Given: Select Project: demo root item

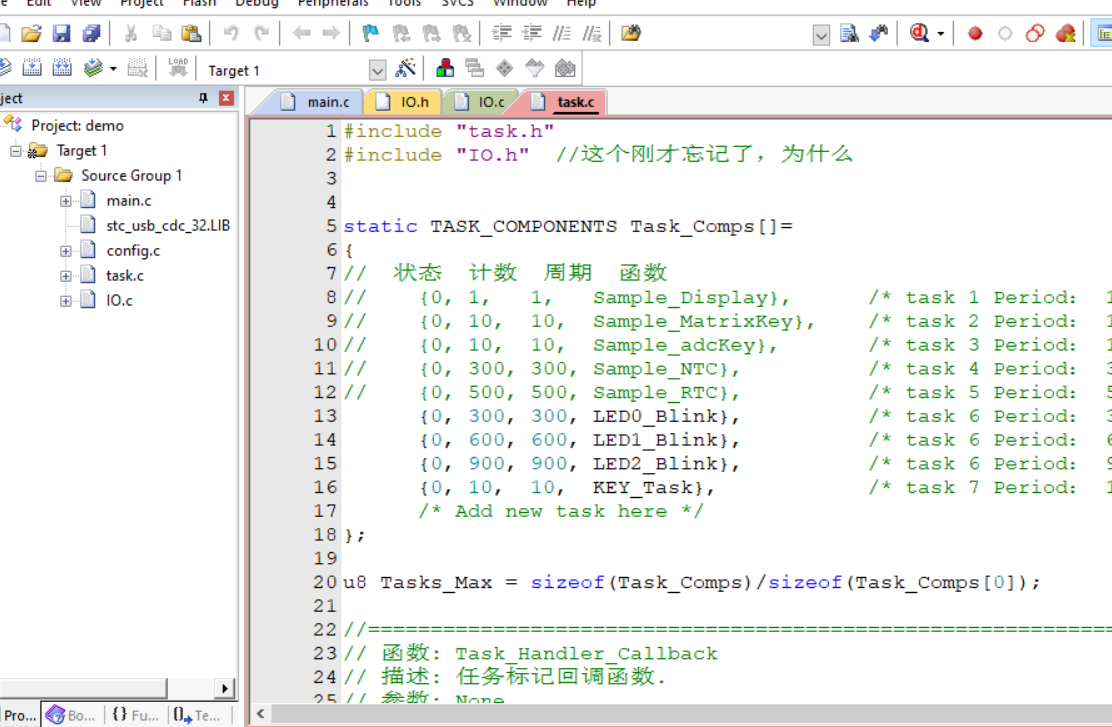Looking at the screenshot, I should 77,126.
